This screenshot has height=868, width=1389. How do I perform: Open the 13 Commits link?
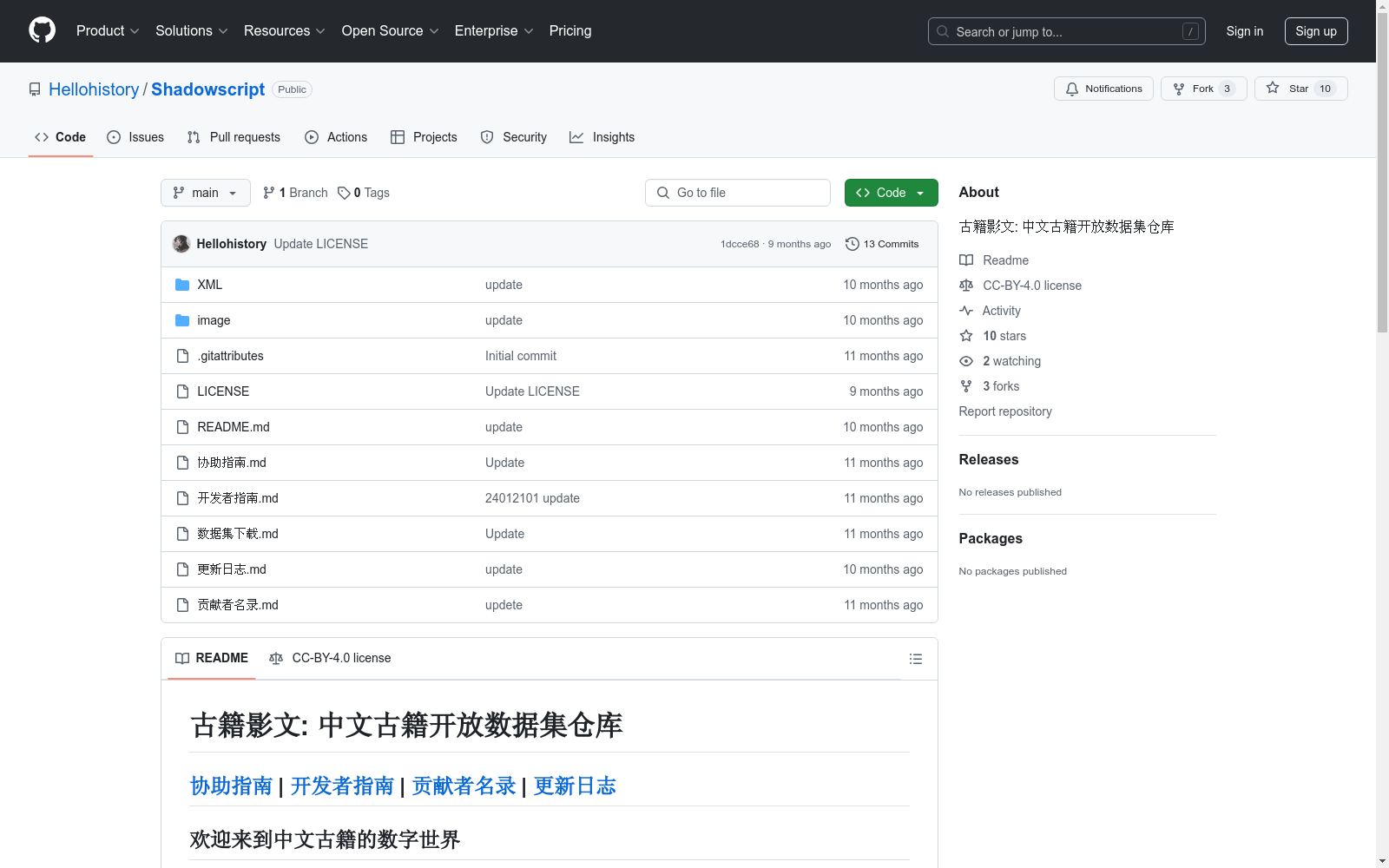point(882,244)
